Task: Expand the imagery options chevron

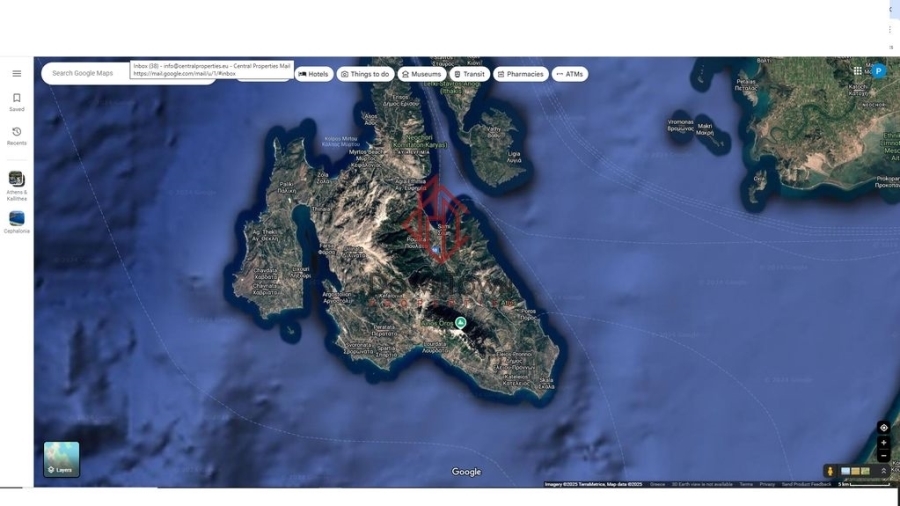Action: click(883, 471)
